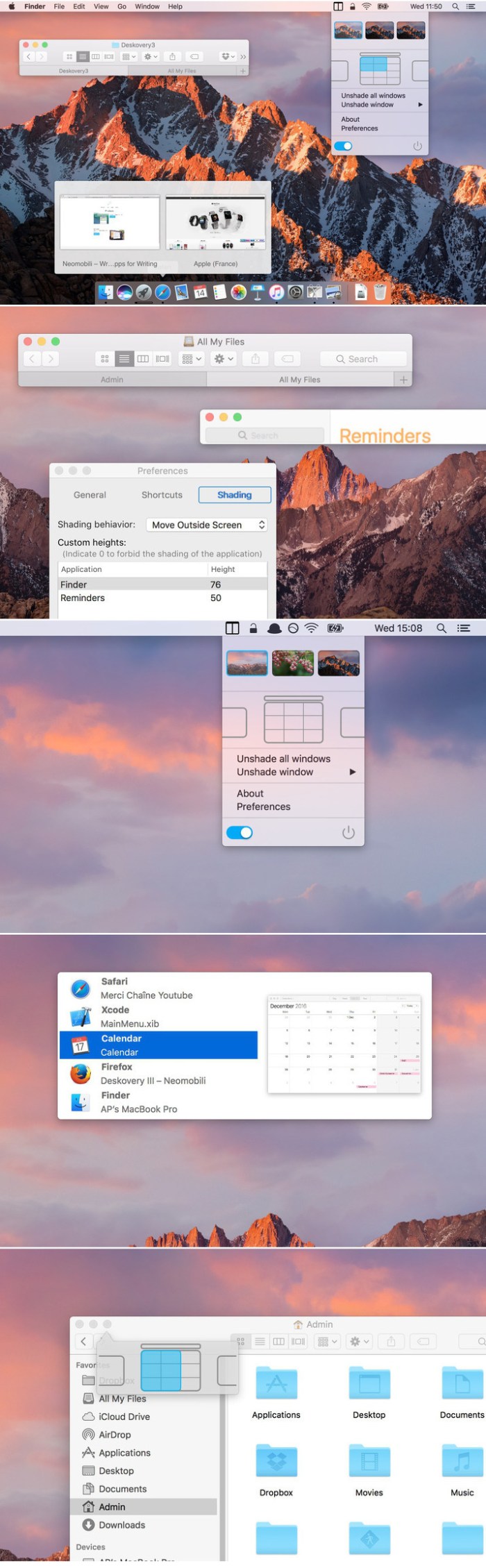486x1568 pixels.
Task: Open Dropbox toolbar dropdown in Deskovery3 window
Action: click(227, 57)
